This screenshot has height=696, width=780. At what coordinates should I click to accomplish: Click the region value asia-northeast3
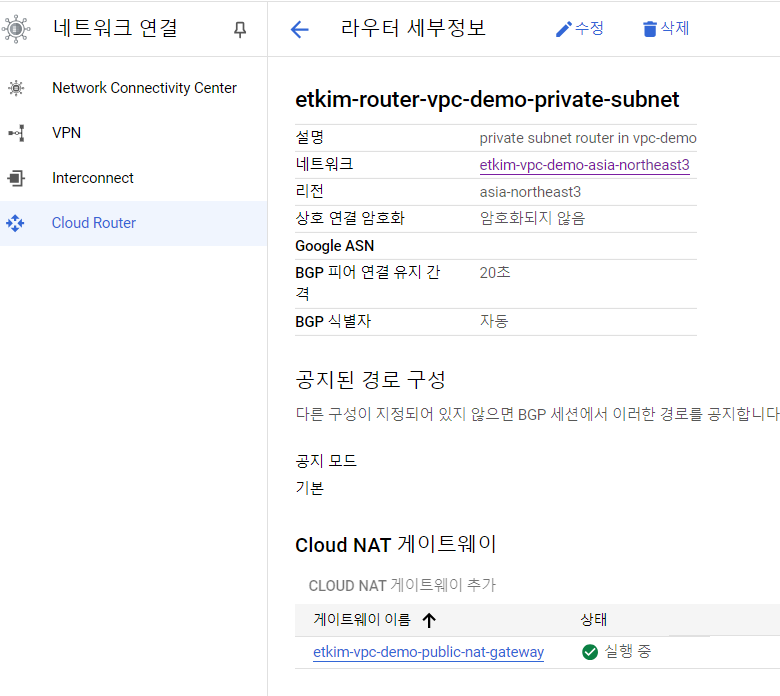[530, 192]
